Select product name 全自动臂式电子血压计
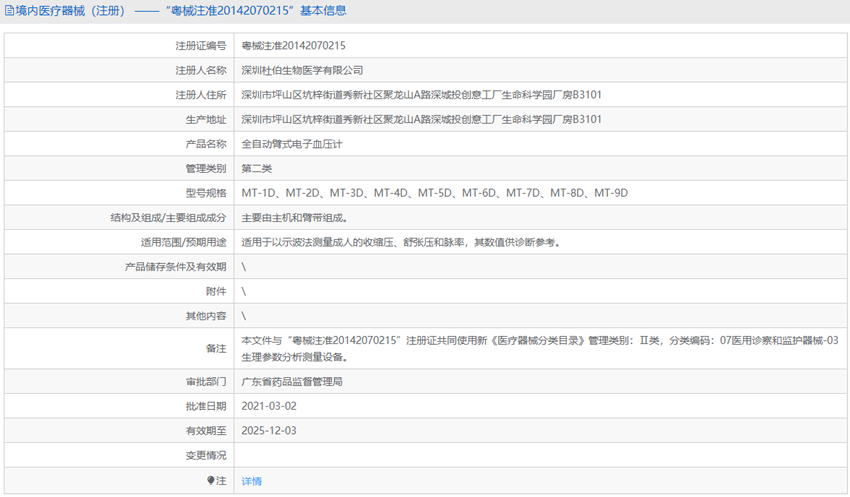Viewport: 850px width, 497px height. 292,144
